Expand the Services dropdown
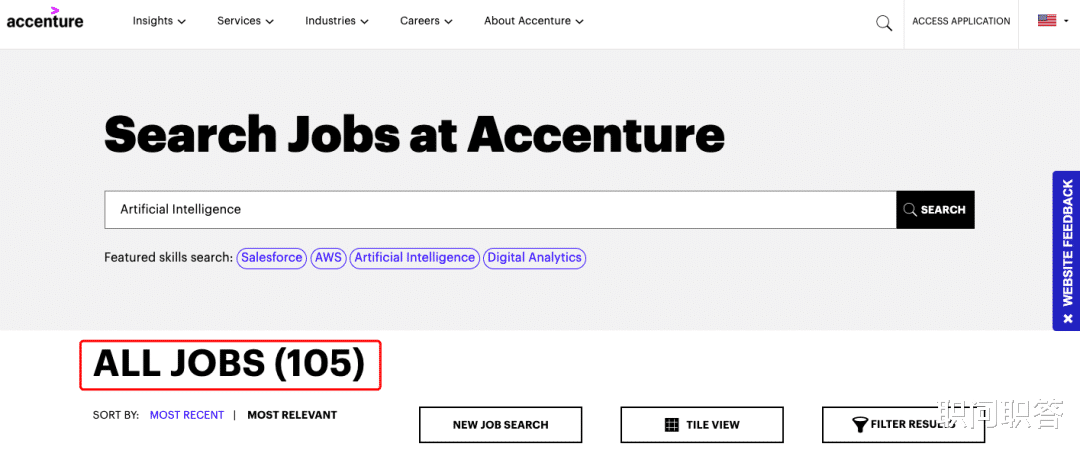Screen dimensions: 1080x450 245,21
